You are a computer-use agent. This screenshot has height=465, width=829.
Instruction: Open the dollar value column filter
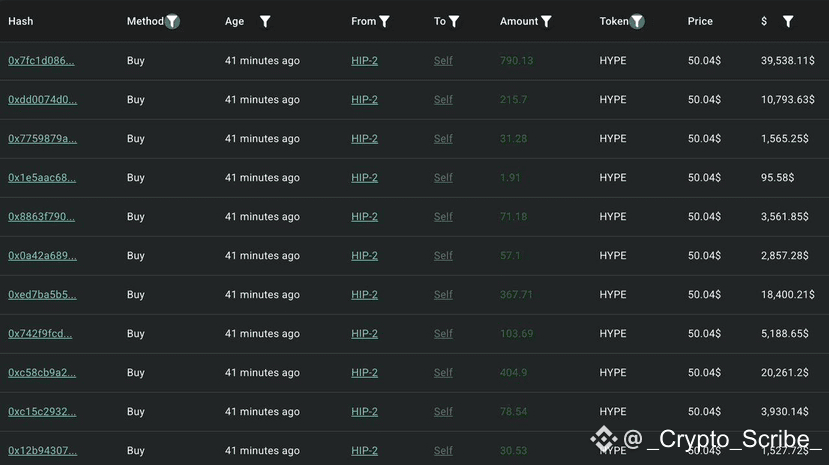(x=788, y=21)
